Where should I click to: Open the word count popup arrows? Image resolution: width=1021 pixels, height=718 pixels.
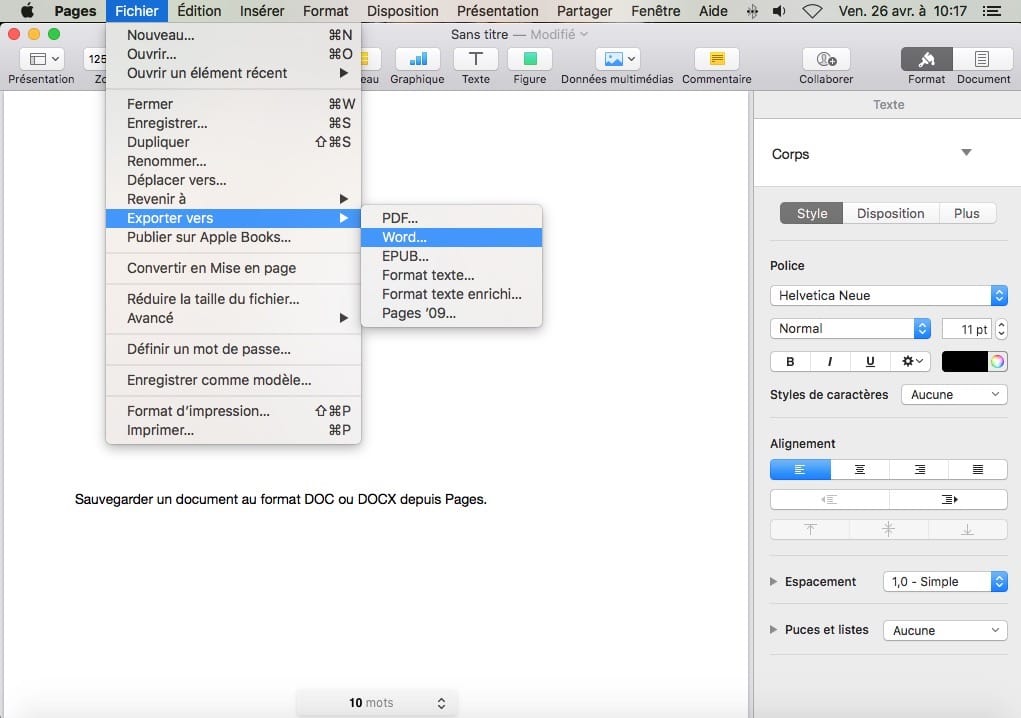441,703
